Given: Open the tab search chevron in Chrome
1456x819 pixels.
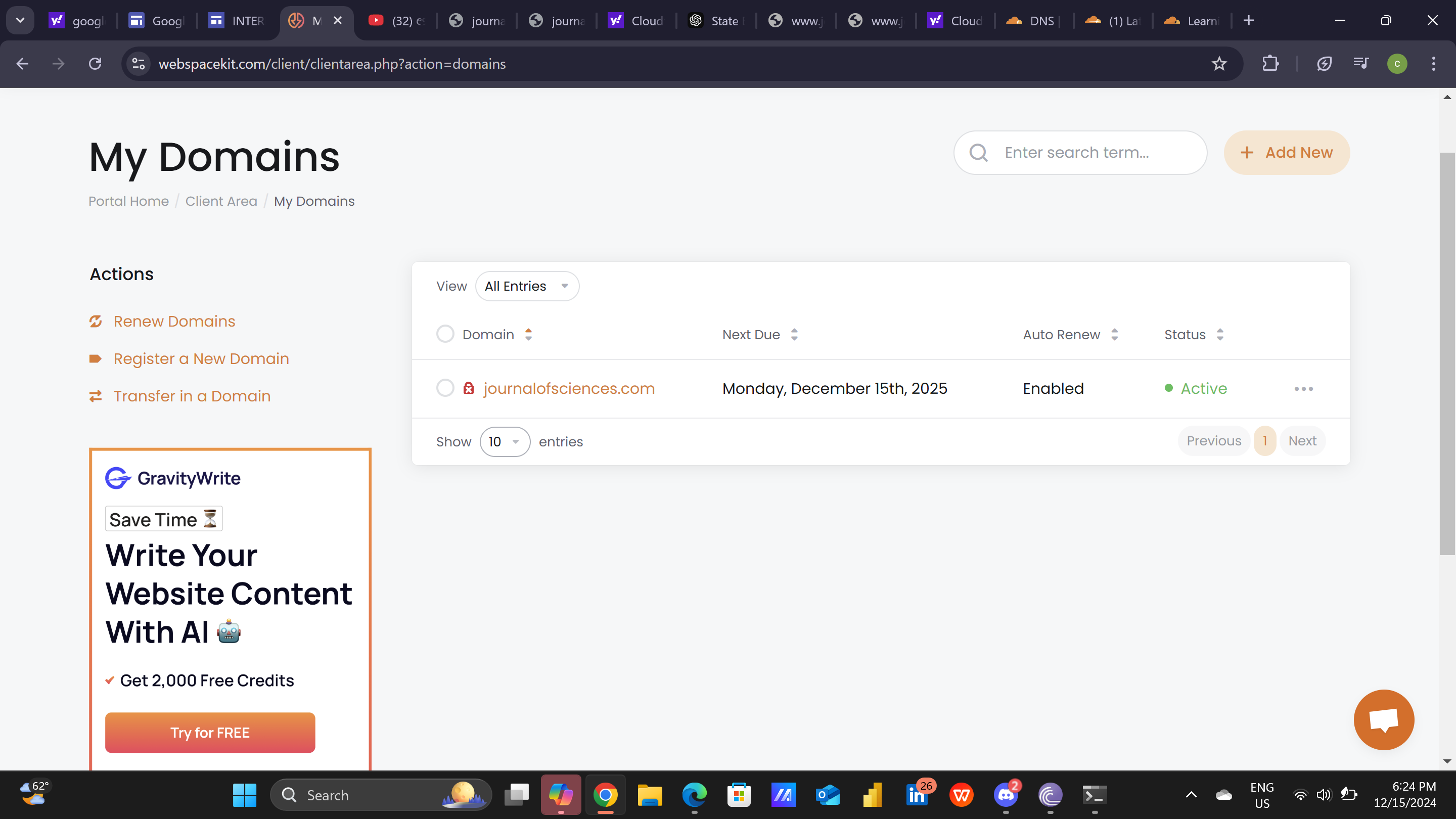Looking at the screenshot, I should click(x=20, y=21).
